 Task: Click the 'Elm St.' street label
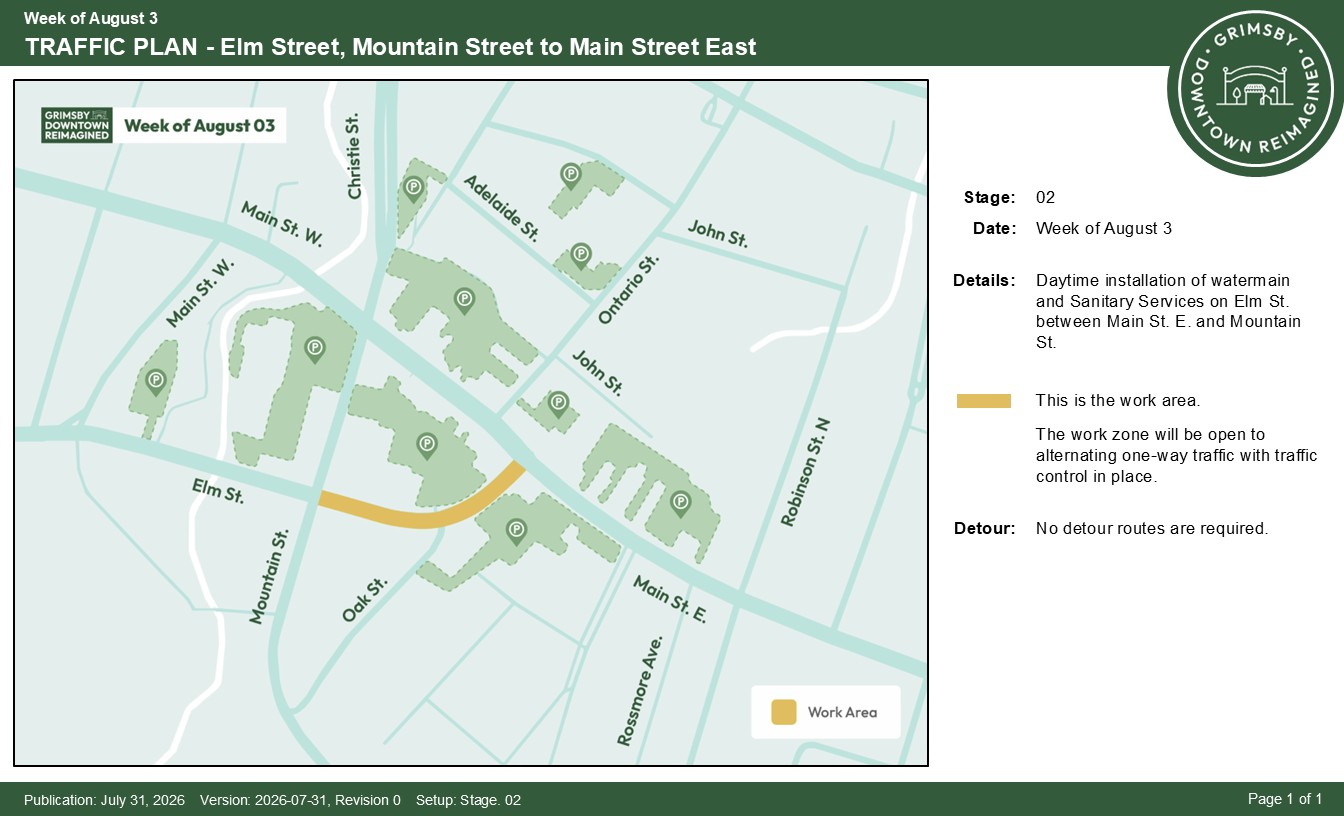click(x=218, y=491)
